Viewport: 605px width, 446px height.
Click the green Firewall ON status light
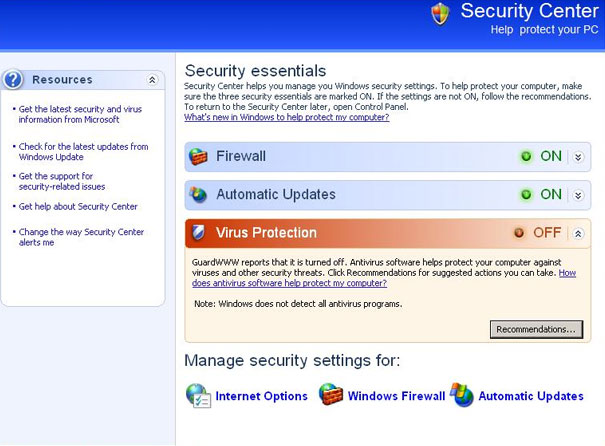pyautogui.click(x=526, y=157)
